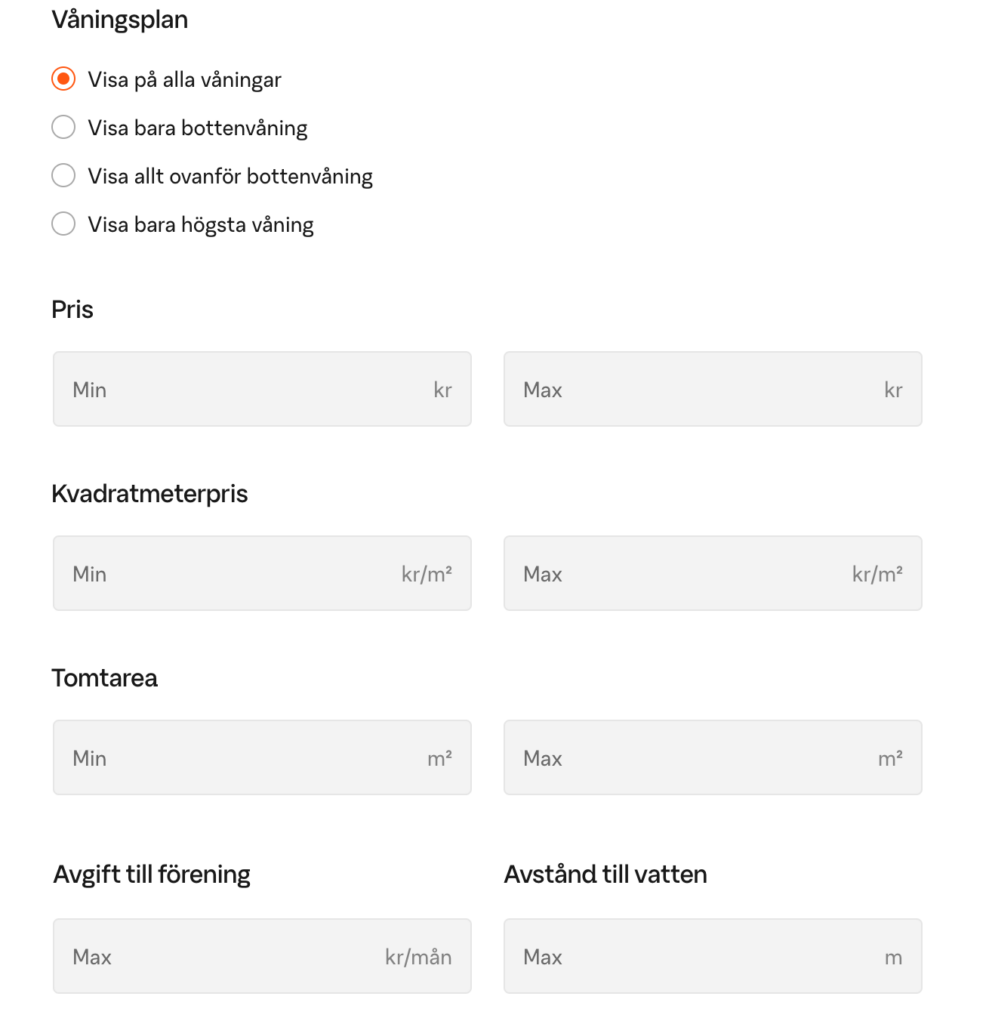
Task: Focus the Pris Max input field
Action: click(692, 390)
